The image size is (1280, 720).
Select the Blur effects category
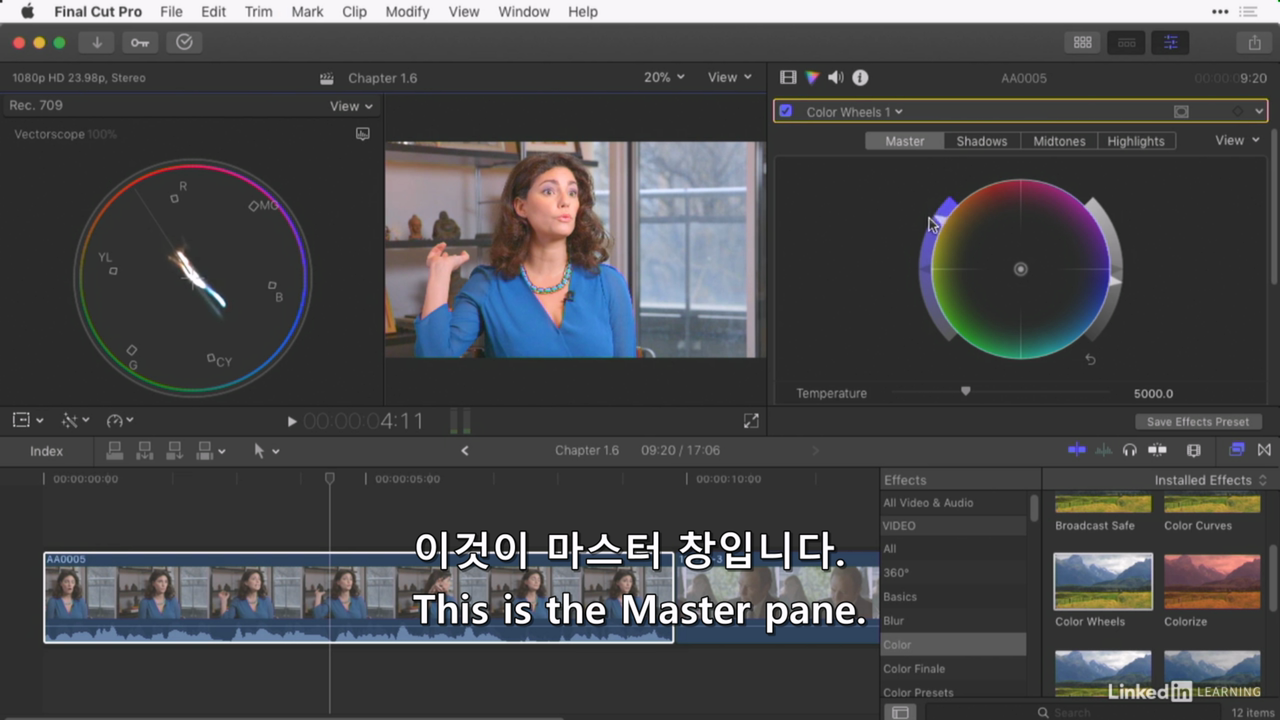pyautogui.click(x=893, y=621)
